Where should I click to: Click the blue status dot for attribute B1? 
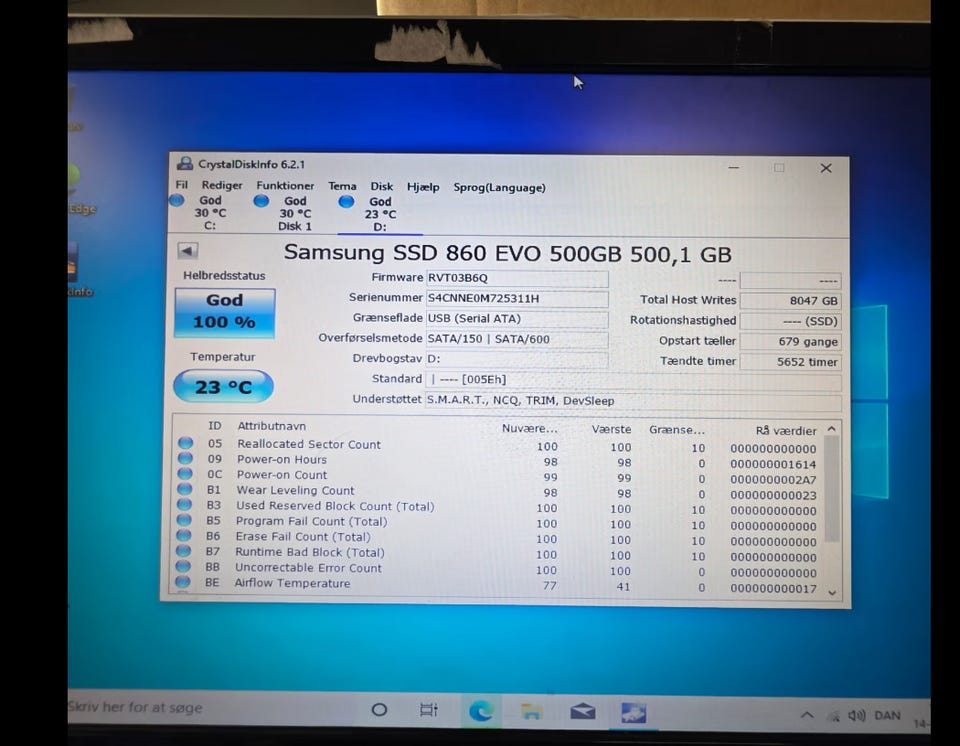point(184,489)
